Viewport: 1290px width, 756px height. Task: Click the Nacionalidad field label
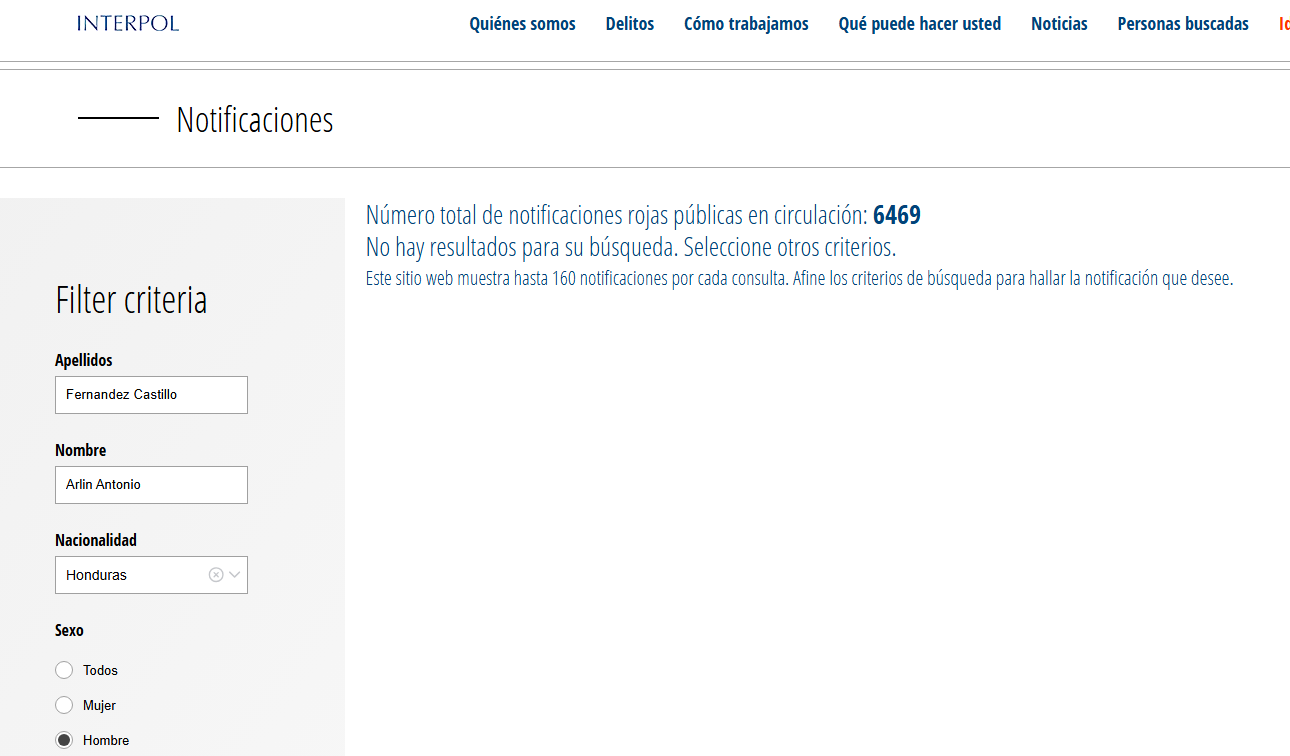pyautogui.click(x=96, y=540)
